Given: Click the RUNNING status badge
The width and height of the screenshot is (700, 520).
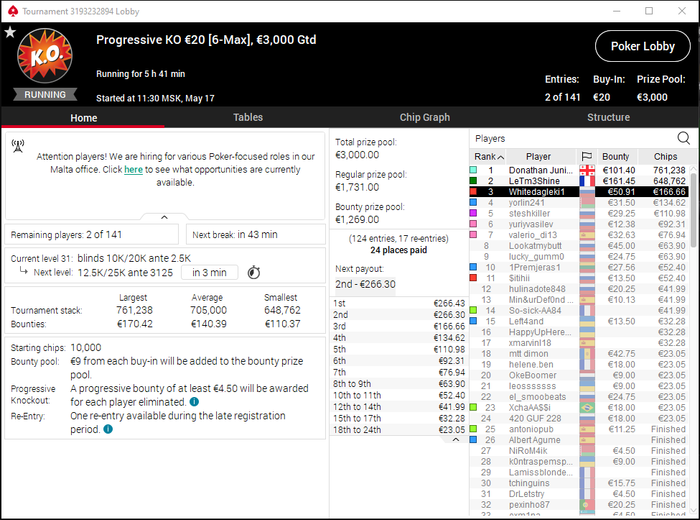Looking at the screenshot, I should tap(45, 95).
